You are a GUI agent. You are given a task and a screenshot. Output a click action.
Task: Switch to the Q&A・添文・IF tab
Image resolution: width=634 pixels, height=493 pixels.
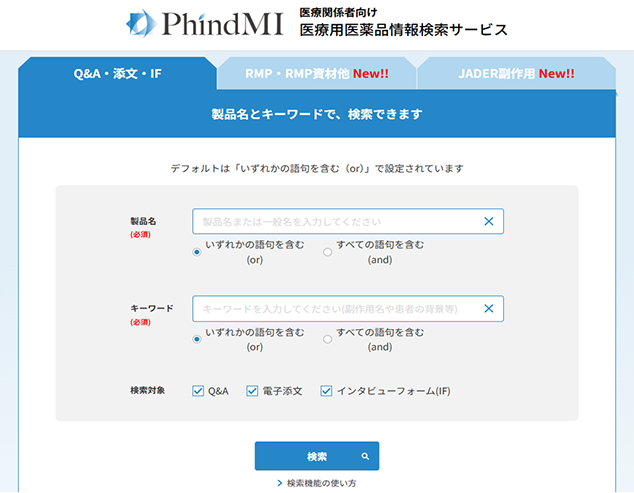pos(117,74)
